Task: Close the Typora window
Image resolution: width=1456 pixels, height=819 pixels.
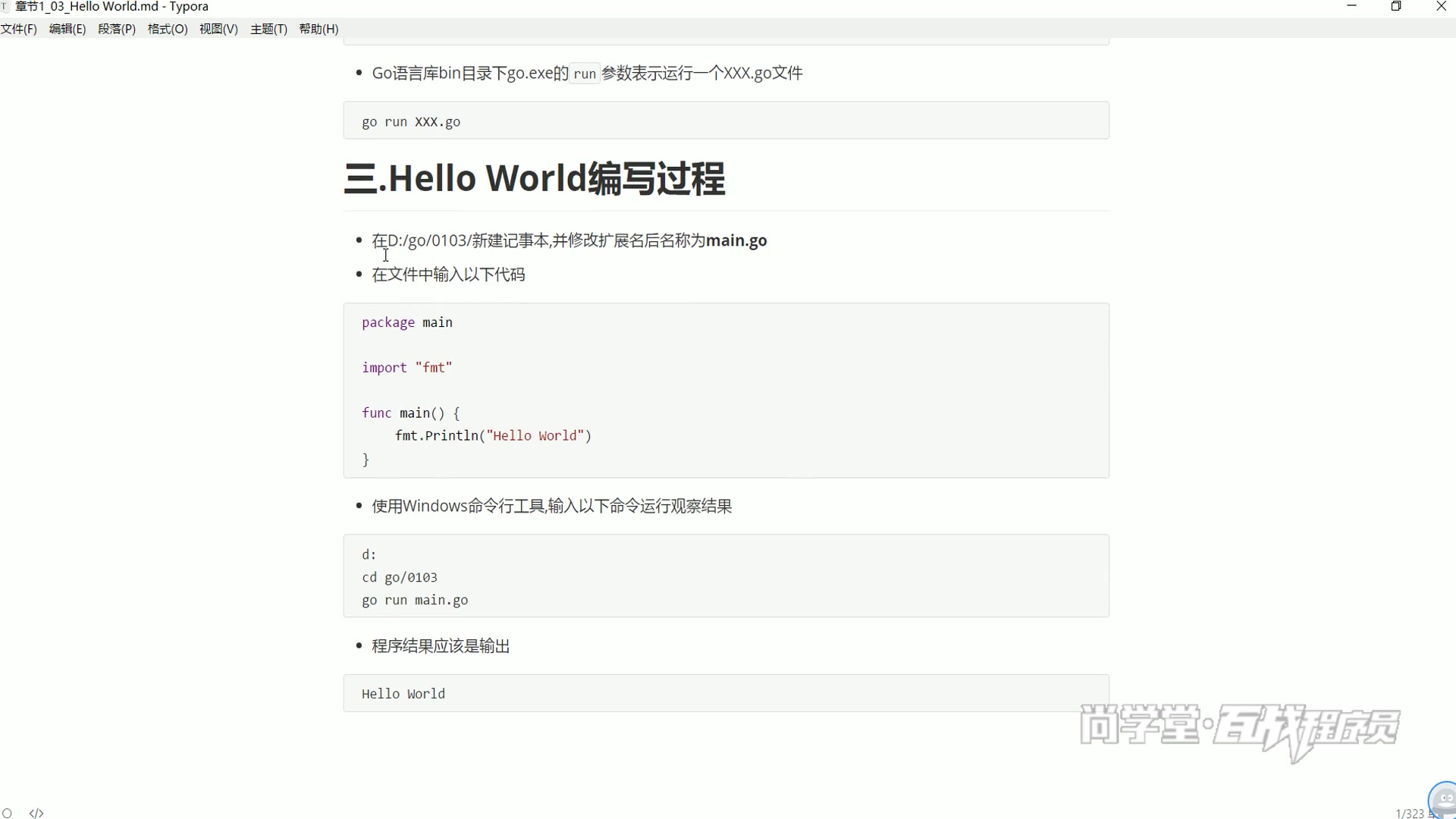Action: click(1441, 6)
